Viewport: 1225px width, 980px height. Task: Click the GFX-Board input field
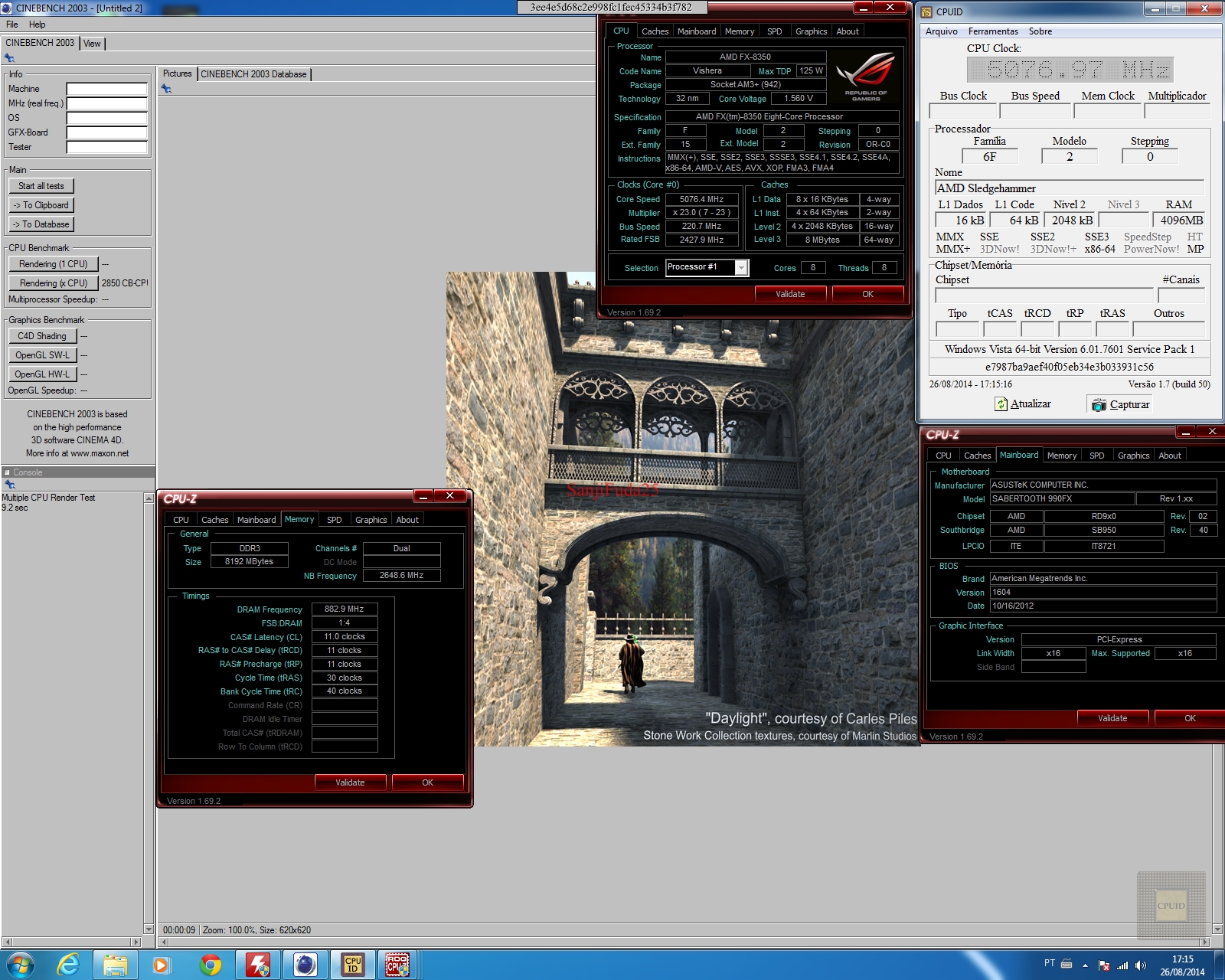pos(107,132)
